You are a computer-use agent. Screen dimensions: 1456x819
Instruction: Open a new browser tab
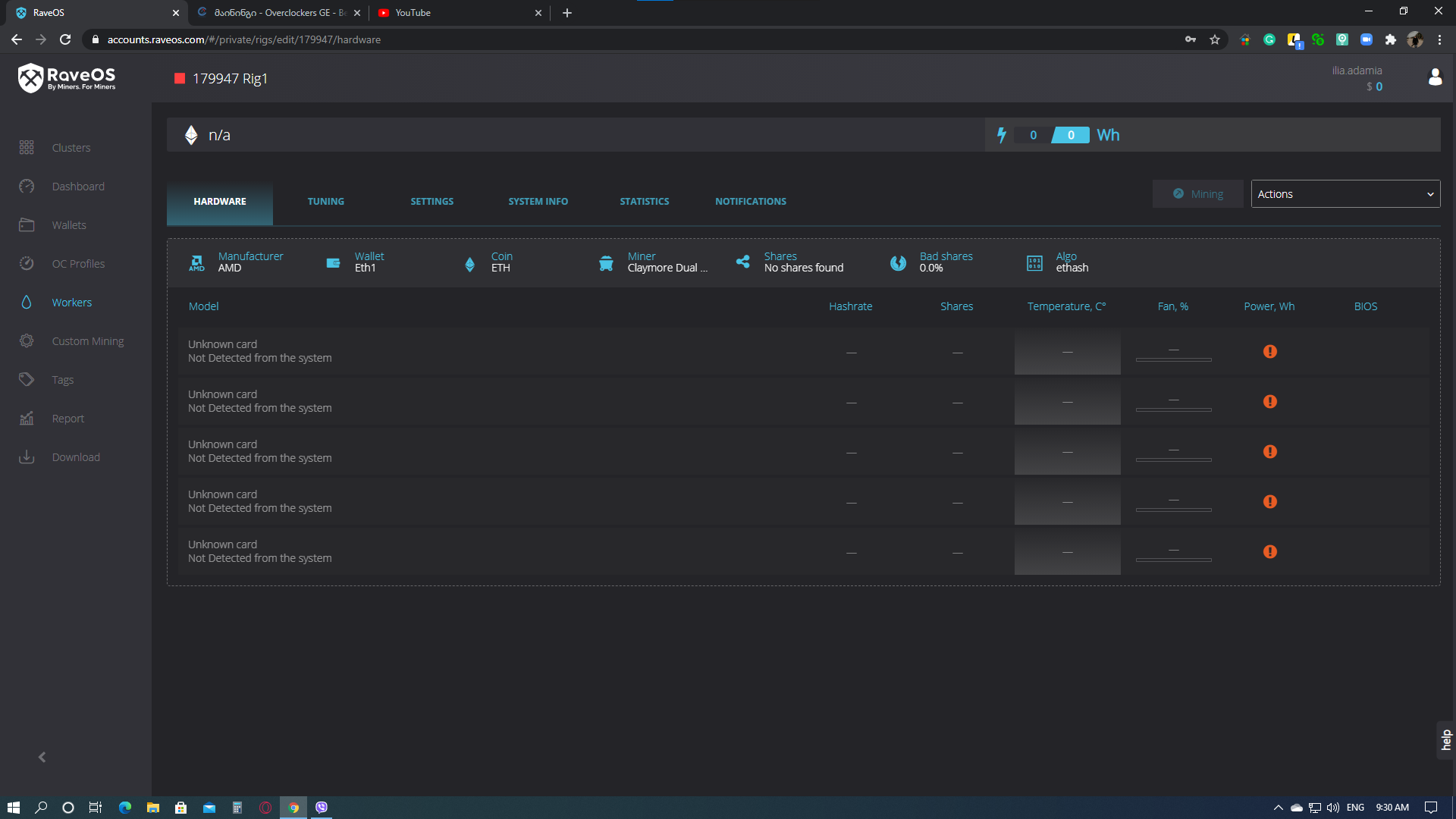pos(567,13)
